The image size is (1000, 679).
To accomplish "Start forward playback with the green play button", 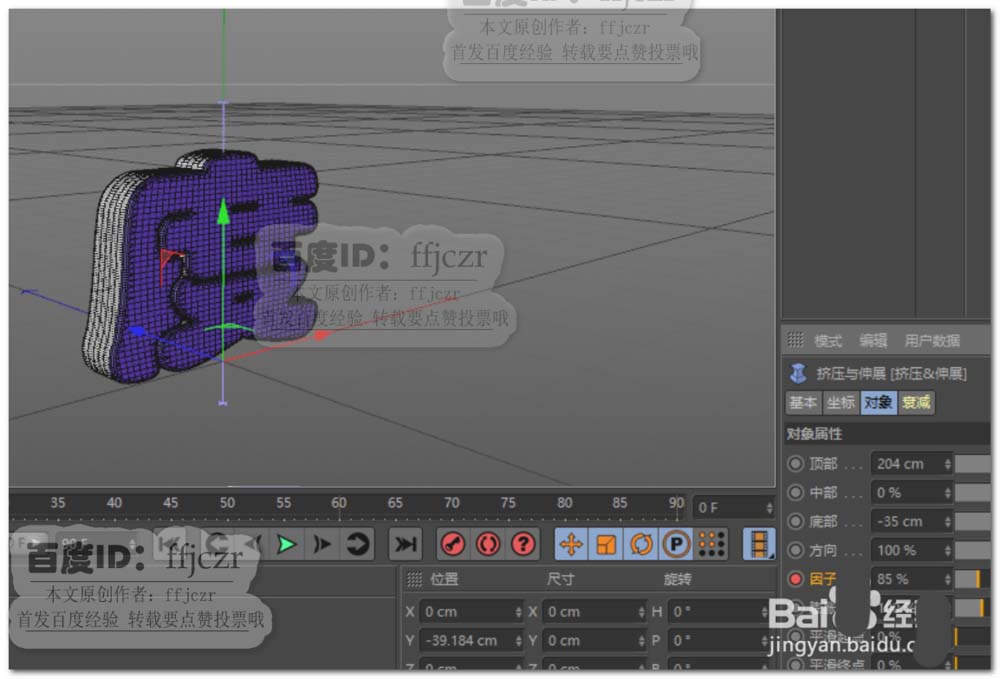I will tap(286, 544).
